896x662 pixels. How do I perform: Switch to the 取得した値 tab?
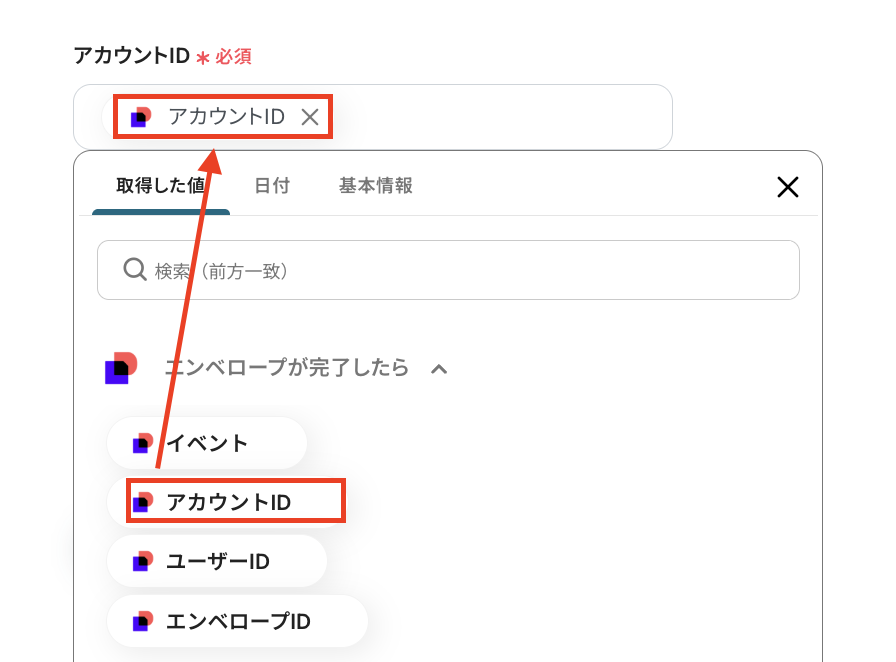click(x=160, y=186)
